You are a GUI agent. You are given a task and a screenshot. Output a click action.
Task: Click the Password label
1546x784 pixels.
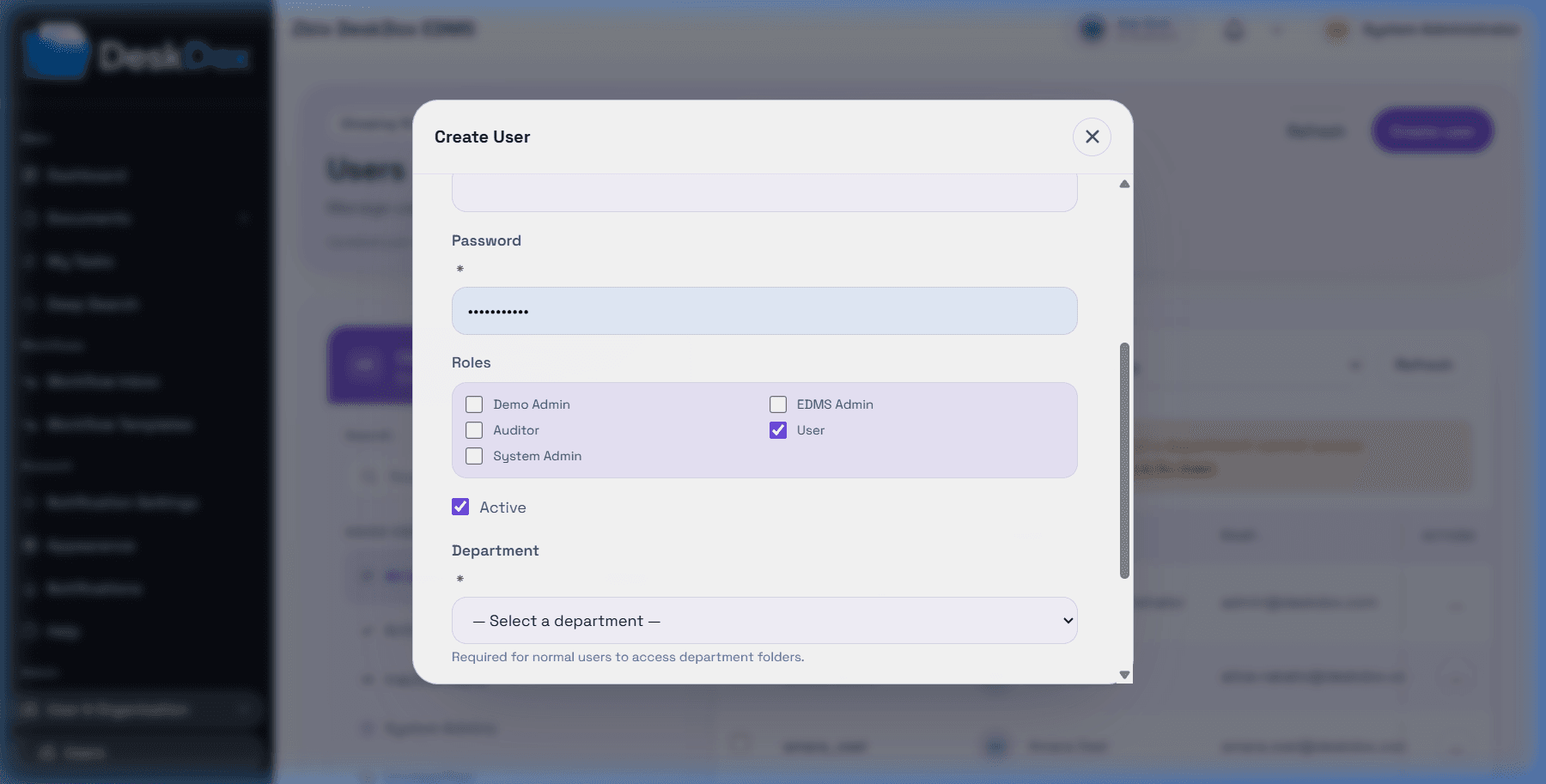click(x=486, y=240)
